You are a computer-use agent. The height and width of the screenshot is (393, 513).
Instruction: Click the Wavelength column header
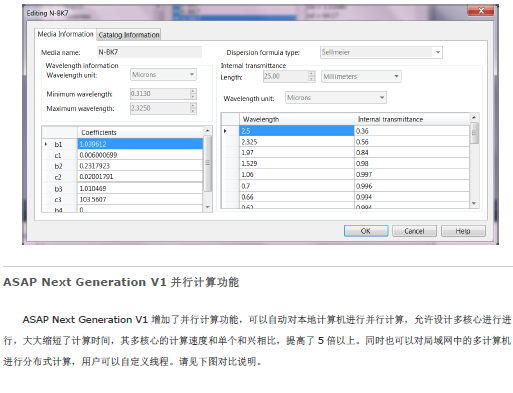[x=297, y=119]
